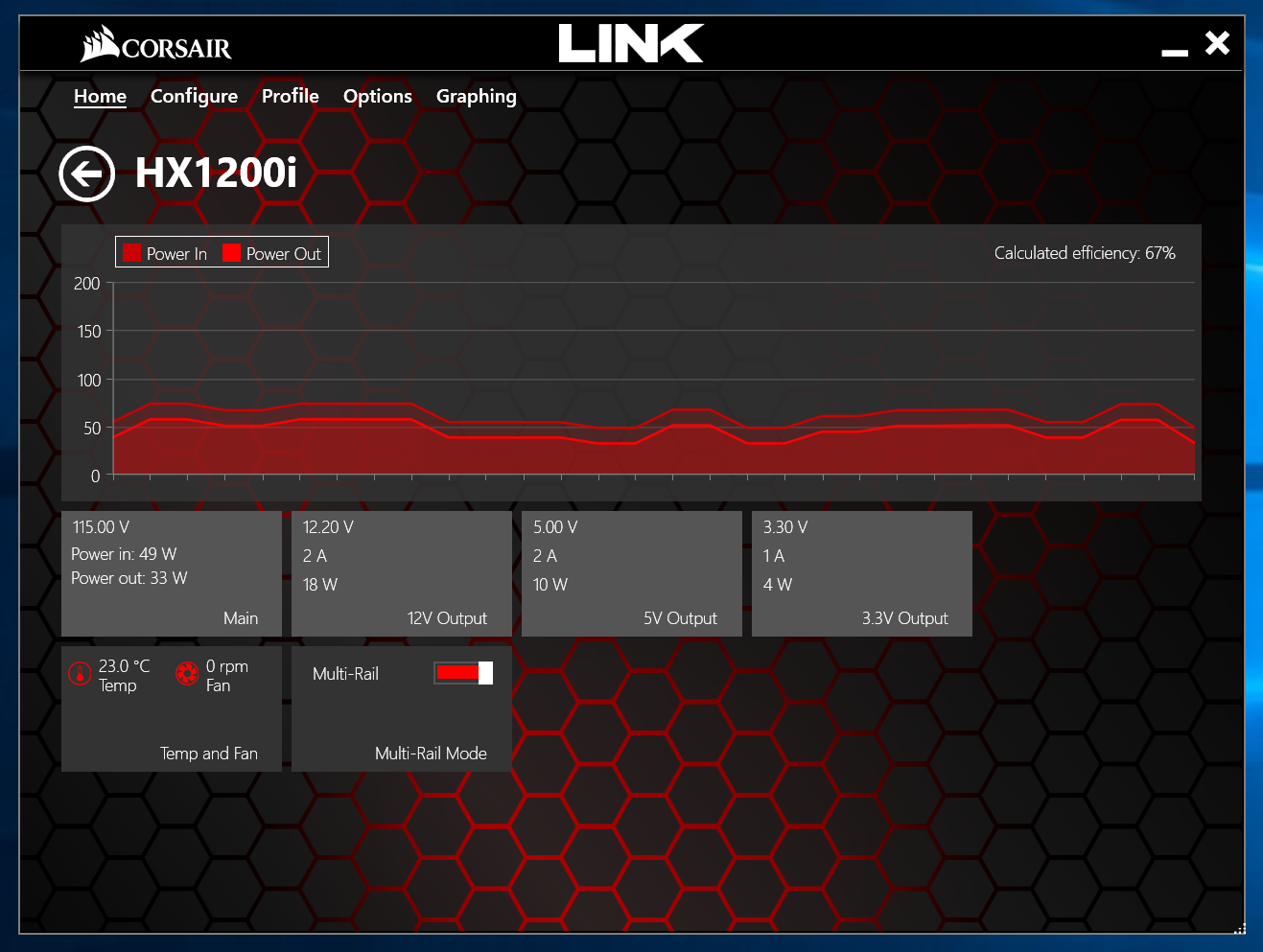Grab the window resize grip corner
Viewport: 1263px width, 952px height.
tap(1239, 928)
